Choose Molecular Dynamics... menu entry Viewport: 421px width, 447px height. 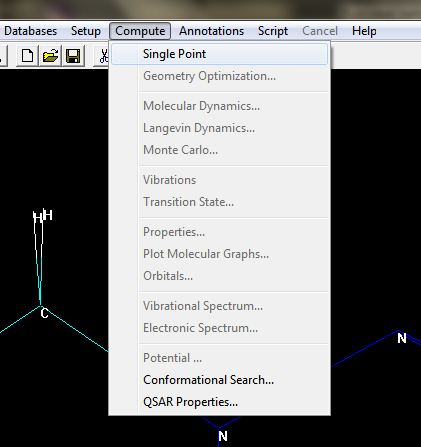click(x=220, y=106)
